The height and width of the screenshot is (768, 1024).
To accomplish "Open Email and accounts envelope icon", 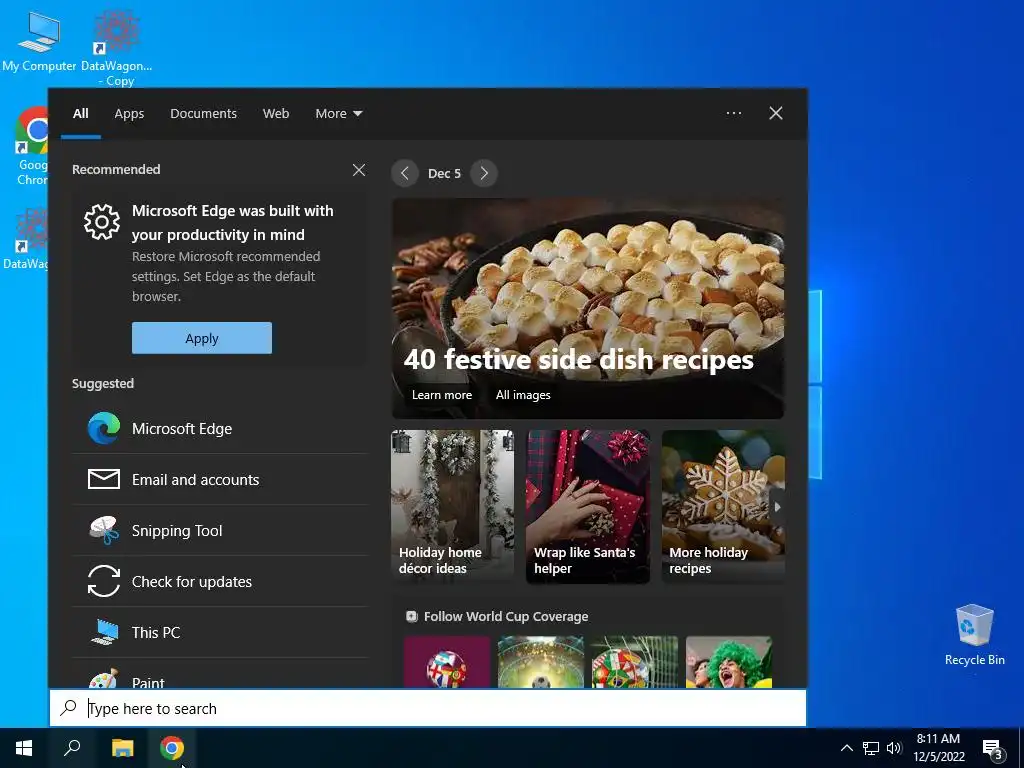I will pos(104,479).
